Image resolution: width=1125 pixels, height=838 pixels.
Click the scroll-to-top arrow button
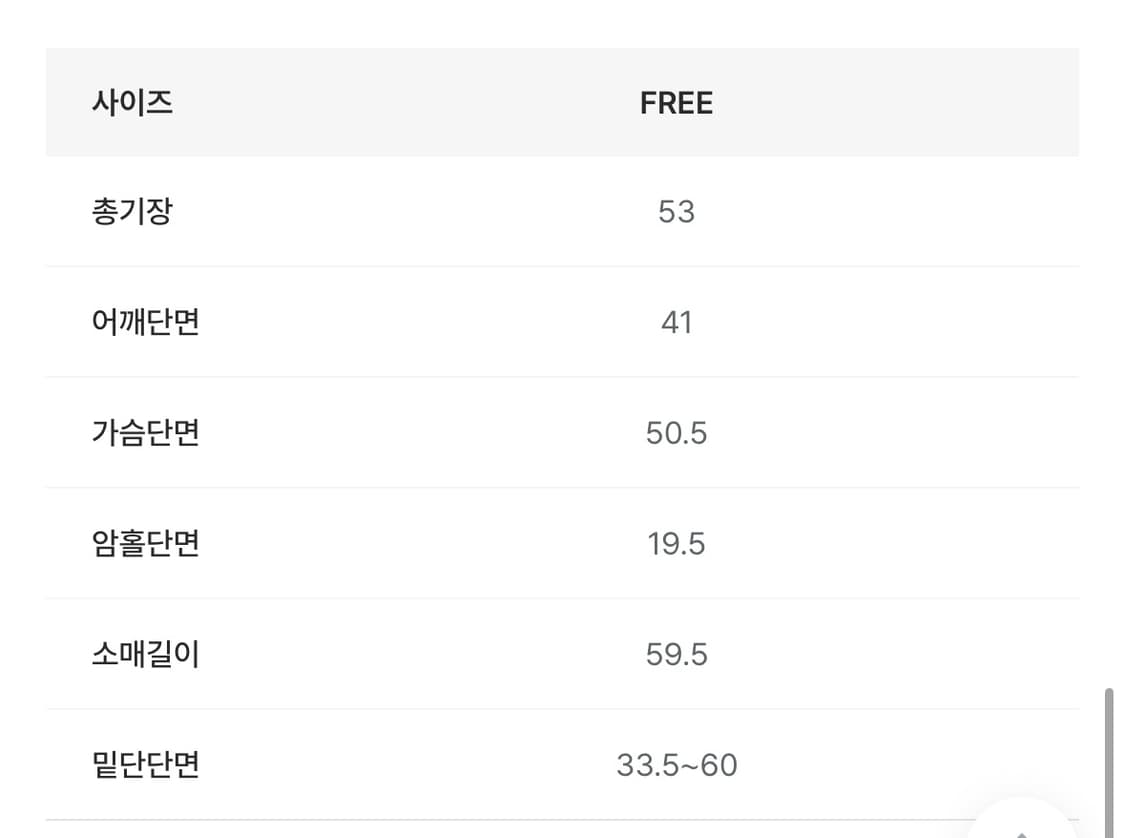click(1021, 826)
